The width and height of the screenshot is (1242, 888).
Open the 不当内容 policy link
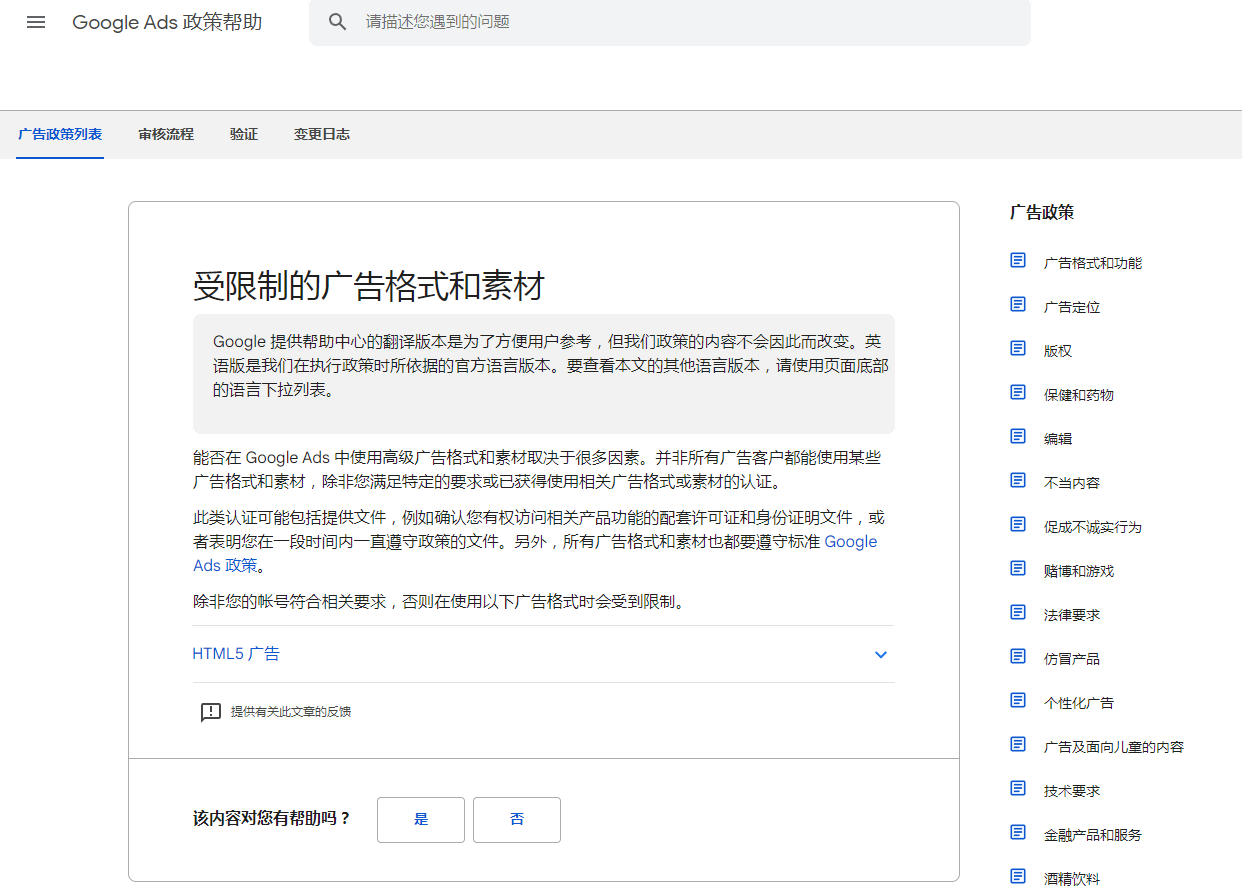coord(1072,483)
